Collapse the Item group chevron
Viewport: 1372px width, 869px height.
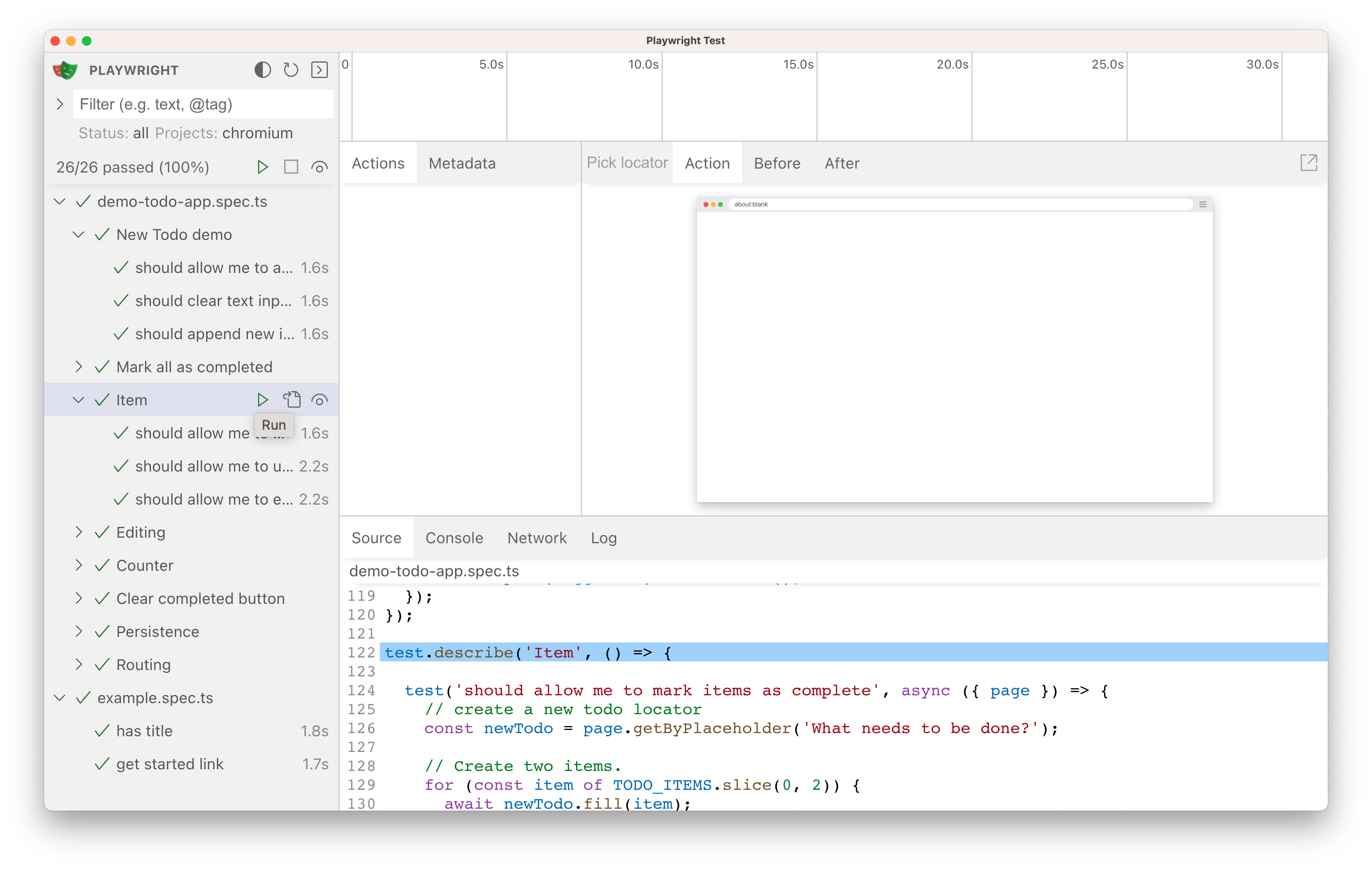click(x=79, y=400)
